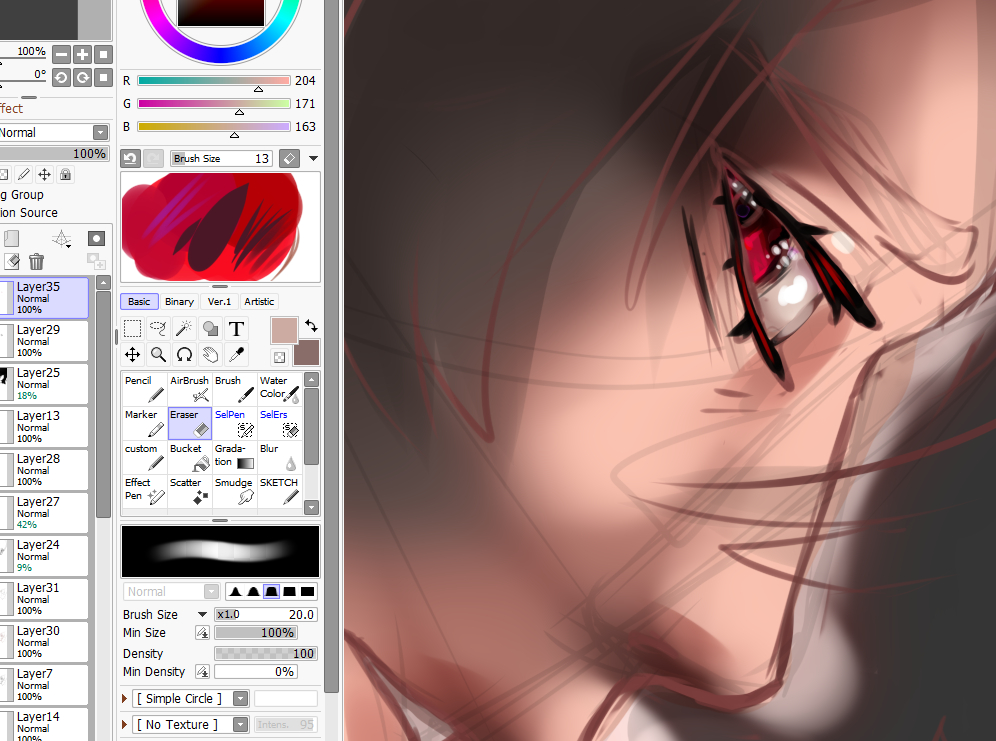Select the AirBrush tool
The height and width of the screenshot is (741, 996).
(x=189, y=389)
